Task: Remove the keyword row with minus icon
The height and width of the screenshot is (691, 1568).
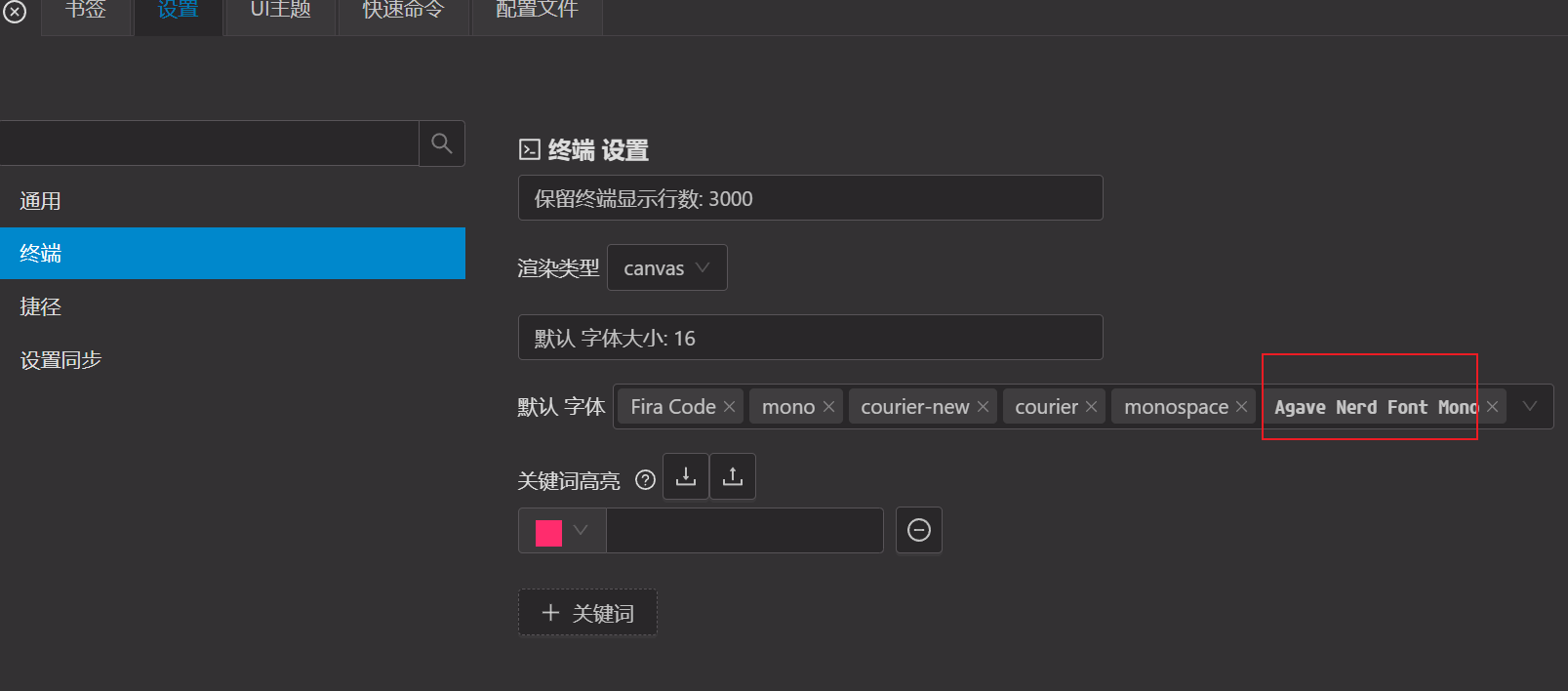Action: pos(918,530)
